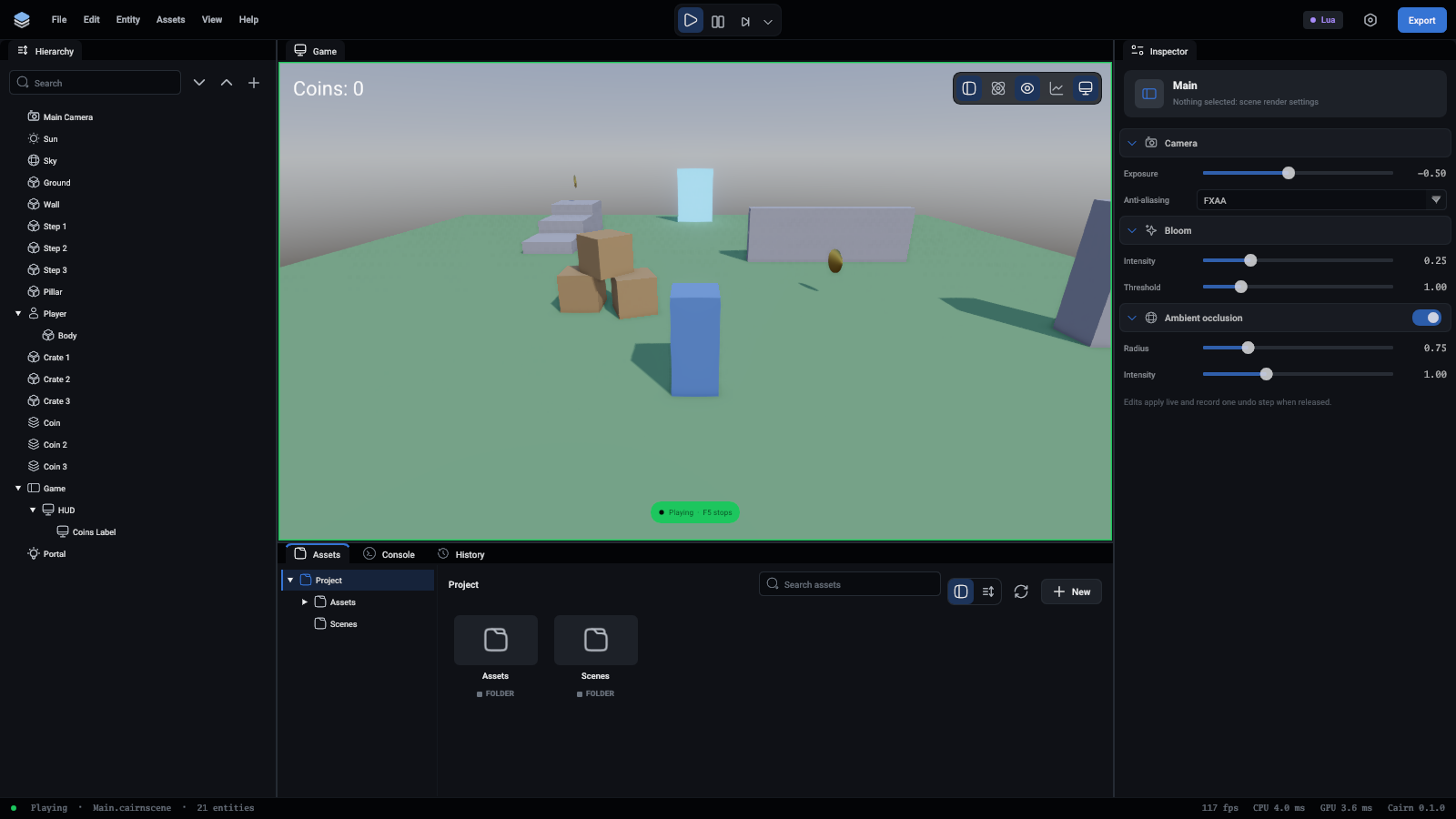Switch to the Console tab
This screenshot has height=819, width=1456.
click(389, 554)
